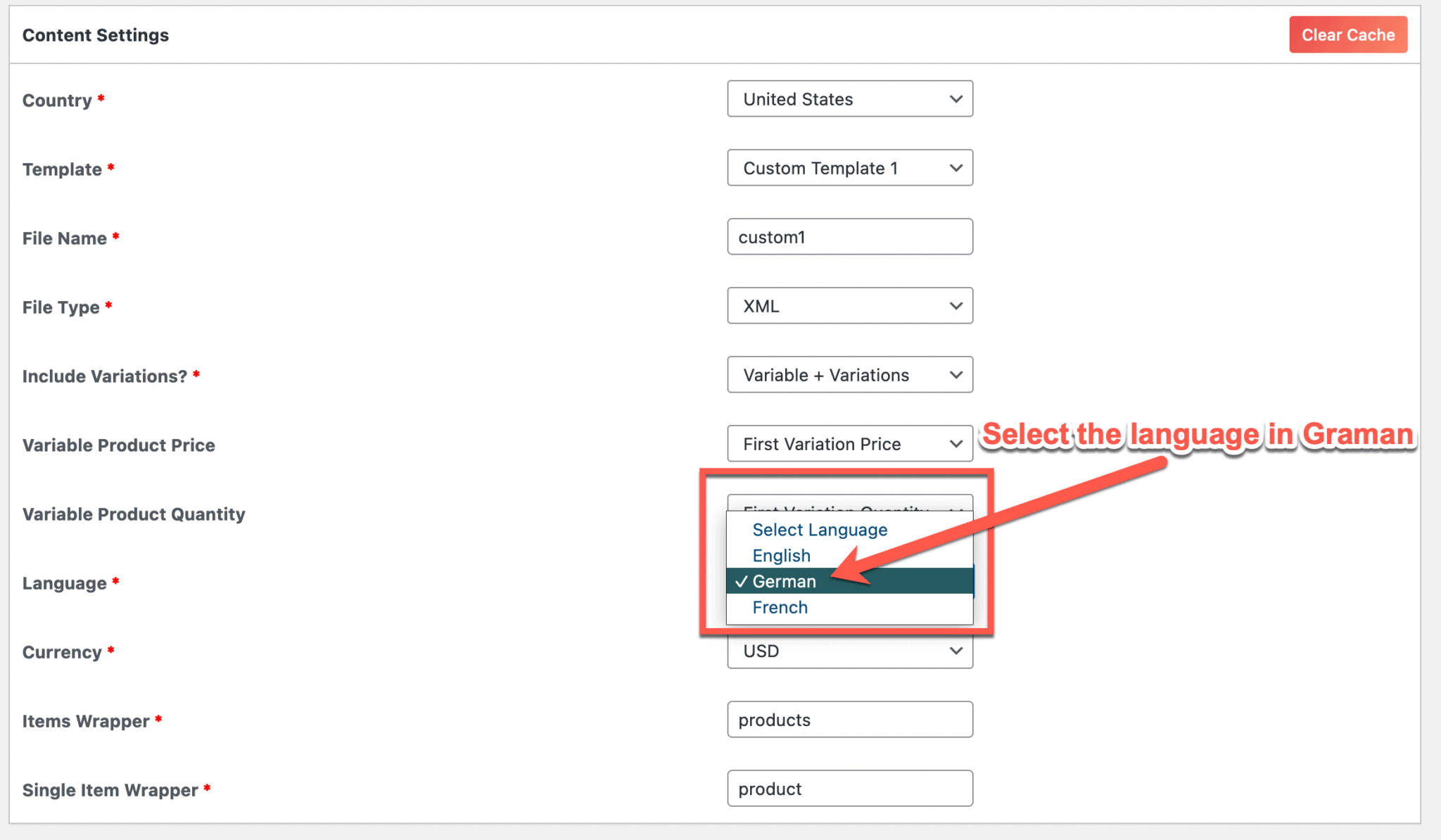Open the File Type dropdown chevron

coord(956,306)
